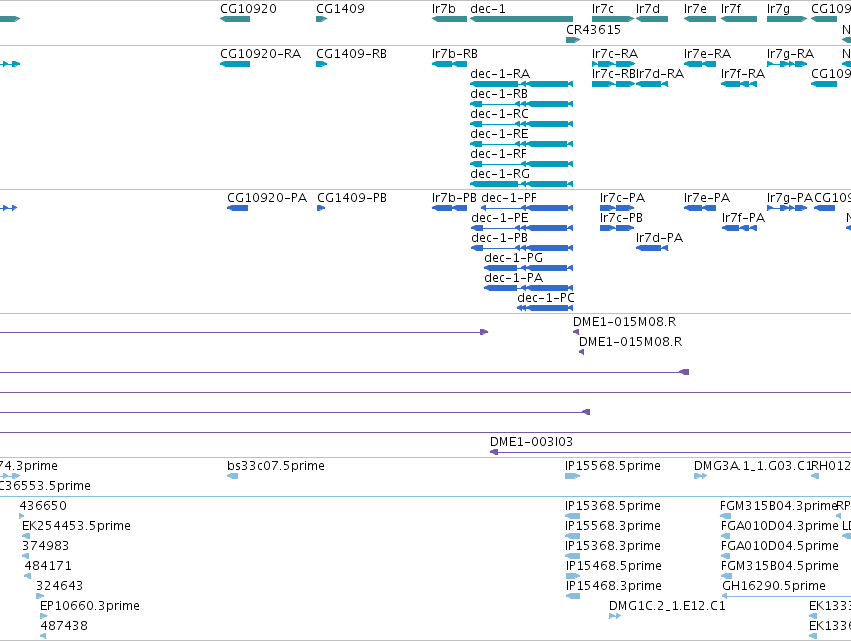Select the 436650 feature arrow
Viewport: 851px width, 641px height.
pos(22,516)
